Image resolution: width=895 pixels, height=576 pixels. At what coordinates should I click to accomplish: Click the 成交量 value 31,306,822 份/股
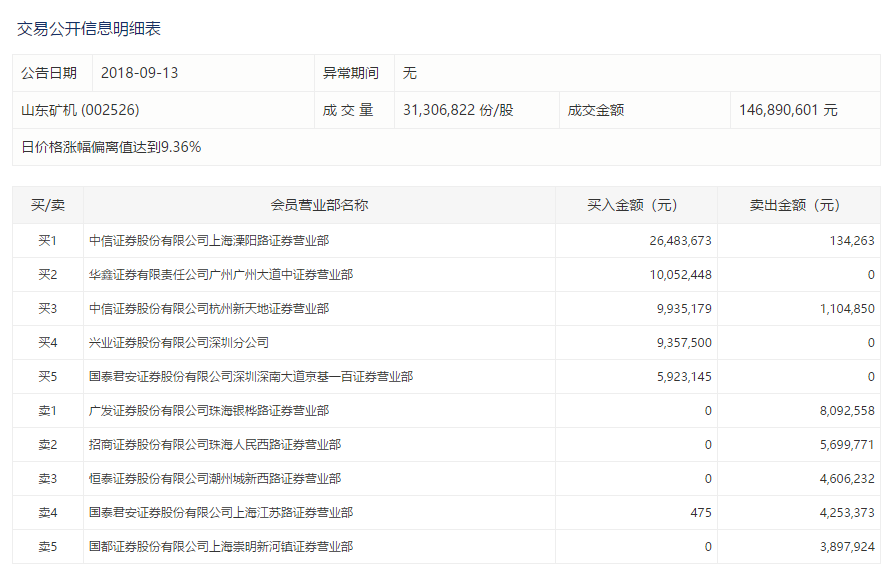pyautogui.click(x=458, y=110)
